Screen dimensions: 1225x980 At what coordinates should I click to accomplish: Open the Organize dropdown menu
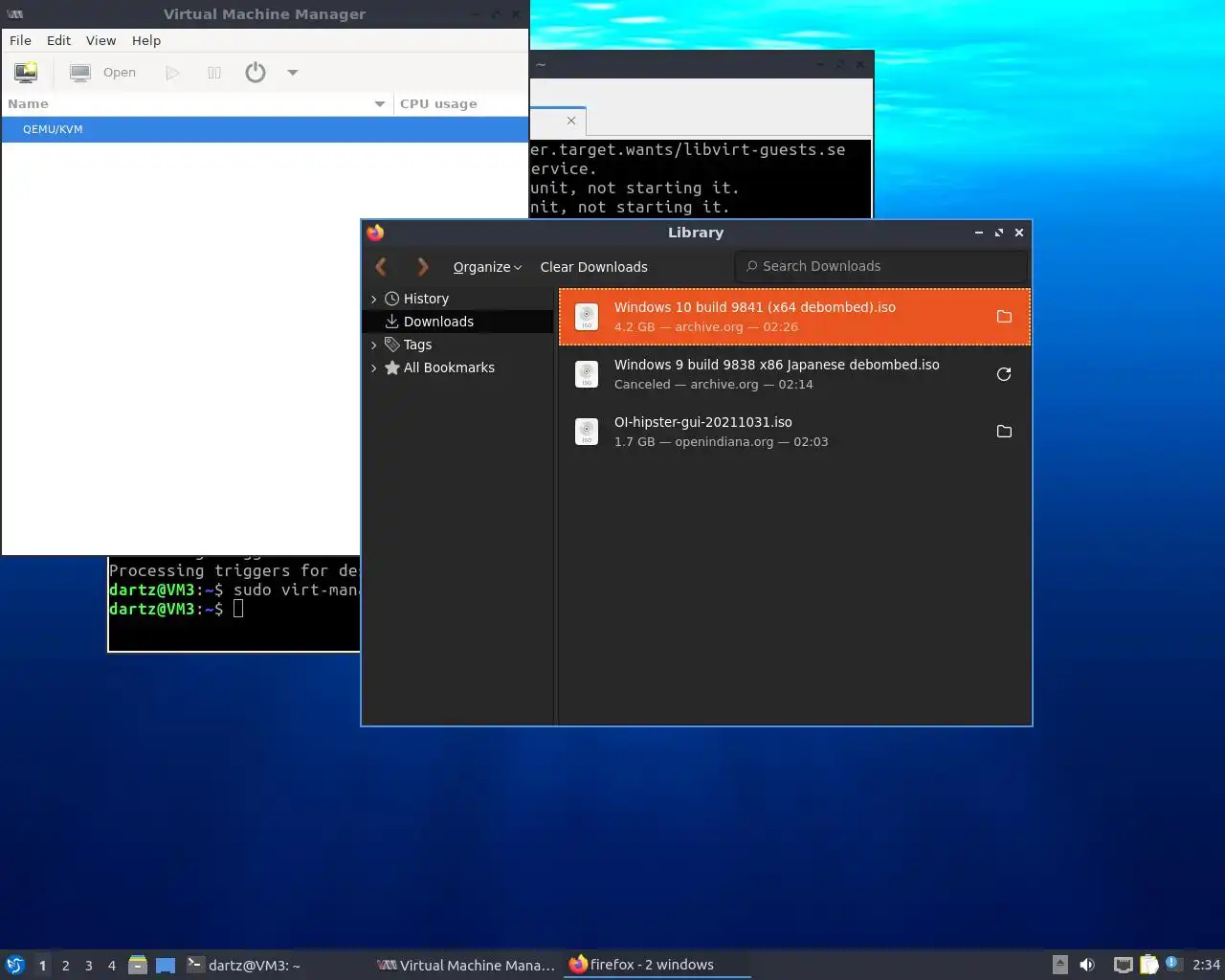pos(487,267)
